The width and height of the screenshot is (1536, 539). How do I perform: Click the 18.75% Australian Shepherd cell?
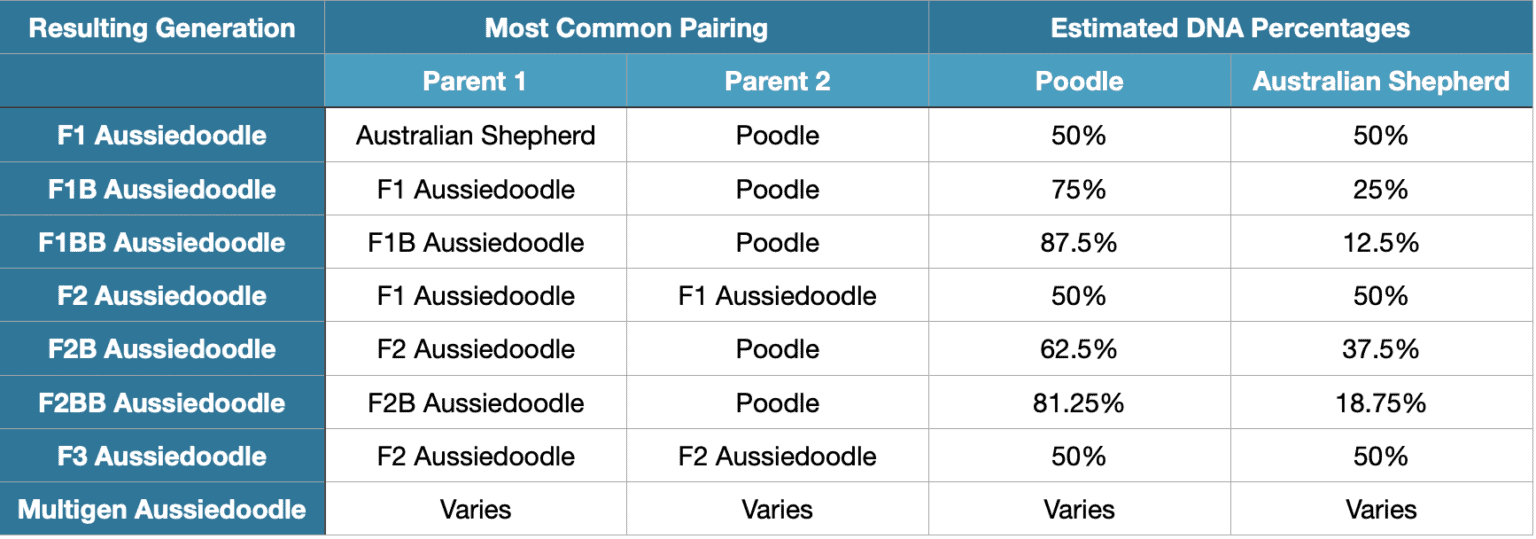(1382, 403)
